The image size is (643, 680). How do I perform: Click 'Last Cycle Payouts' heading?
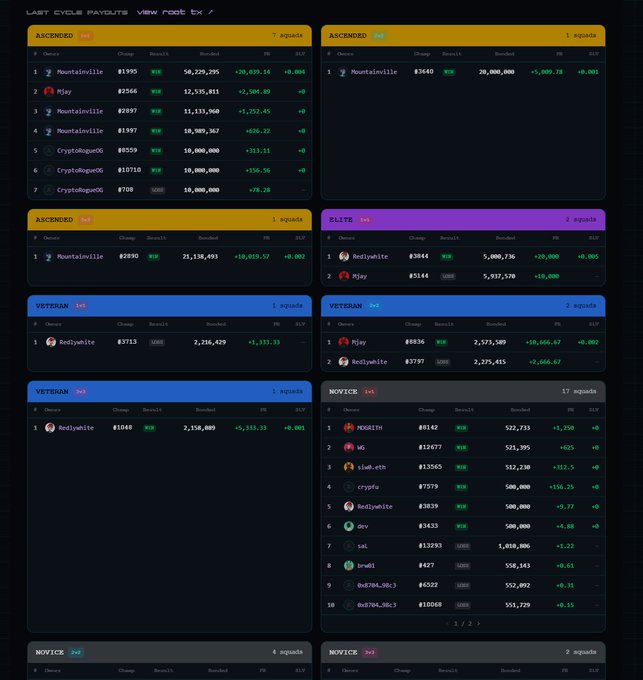[77, 12]
